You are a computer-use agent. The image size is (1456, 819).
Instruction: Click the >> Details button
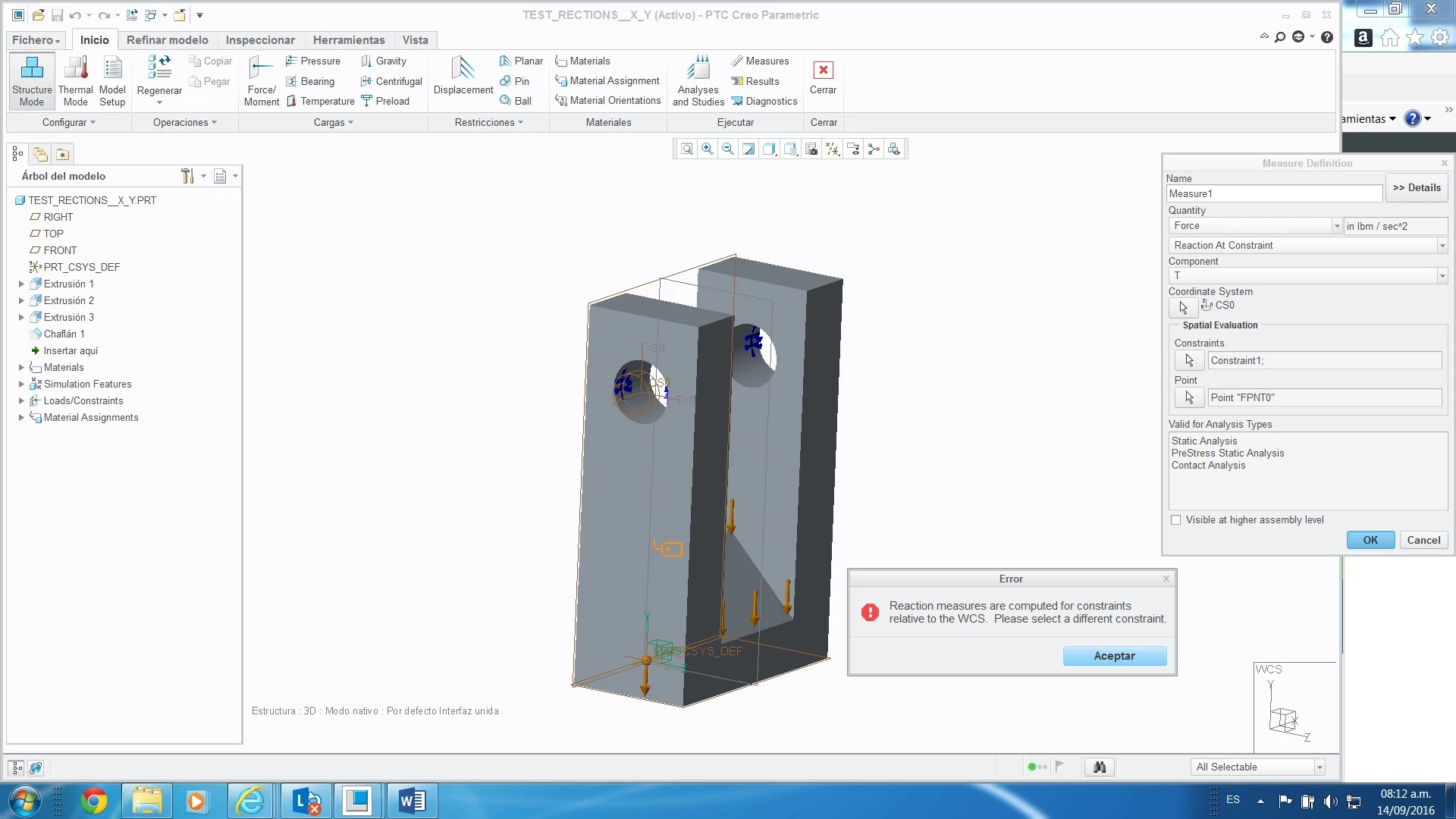(x=1416, y=188)
